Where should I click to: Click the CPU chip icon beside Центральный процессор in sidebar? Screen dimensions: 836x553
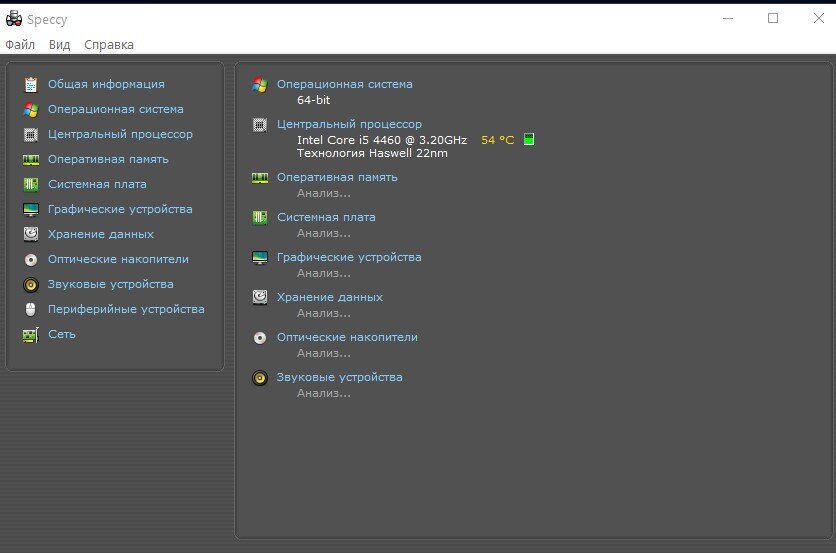(x=31, y=135)
